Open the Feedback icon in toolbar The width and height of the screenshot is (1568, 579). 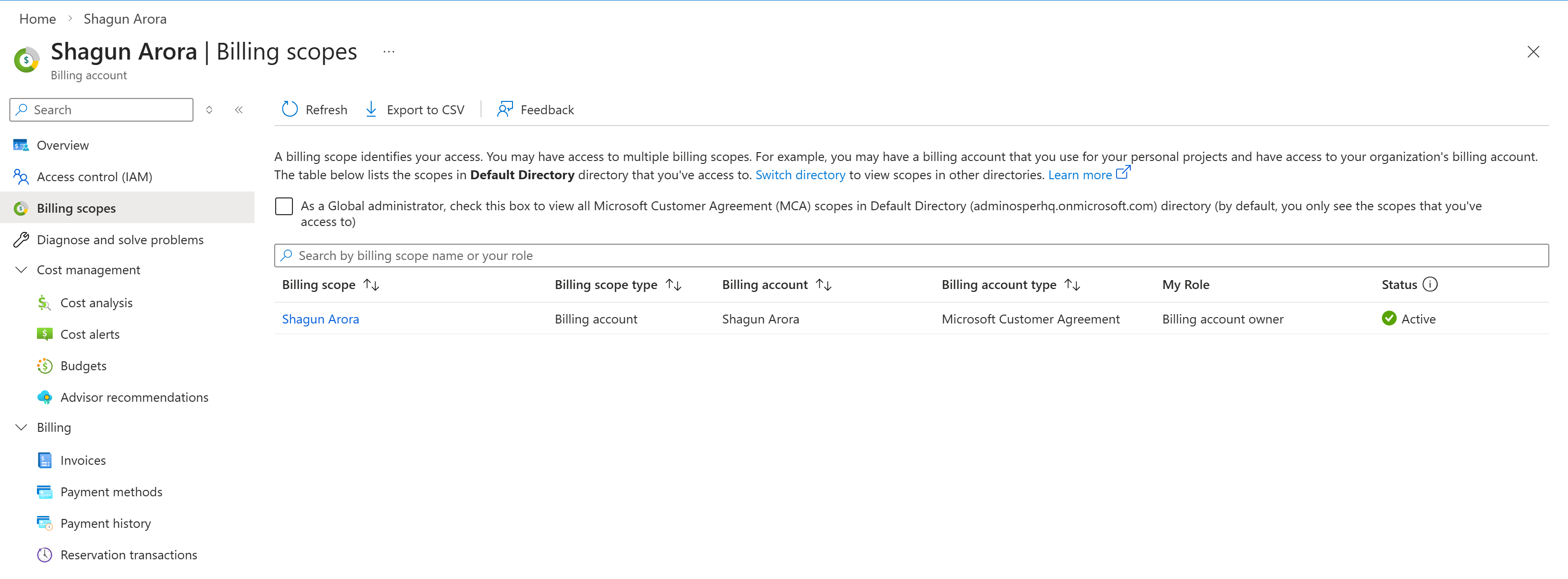505,110
